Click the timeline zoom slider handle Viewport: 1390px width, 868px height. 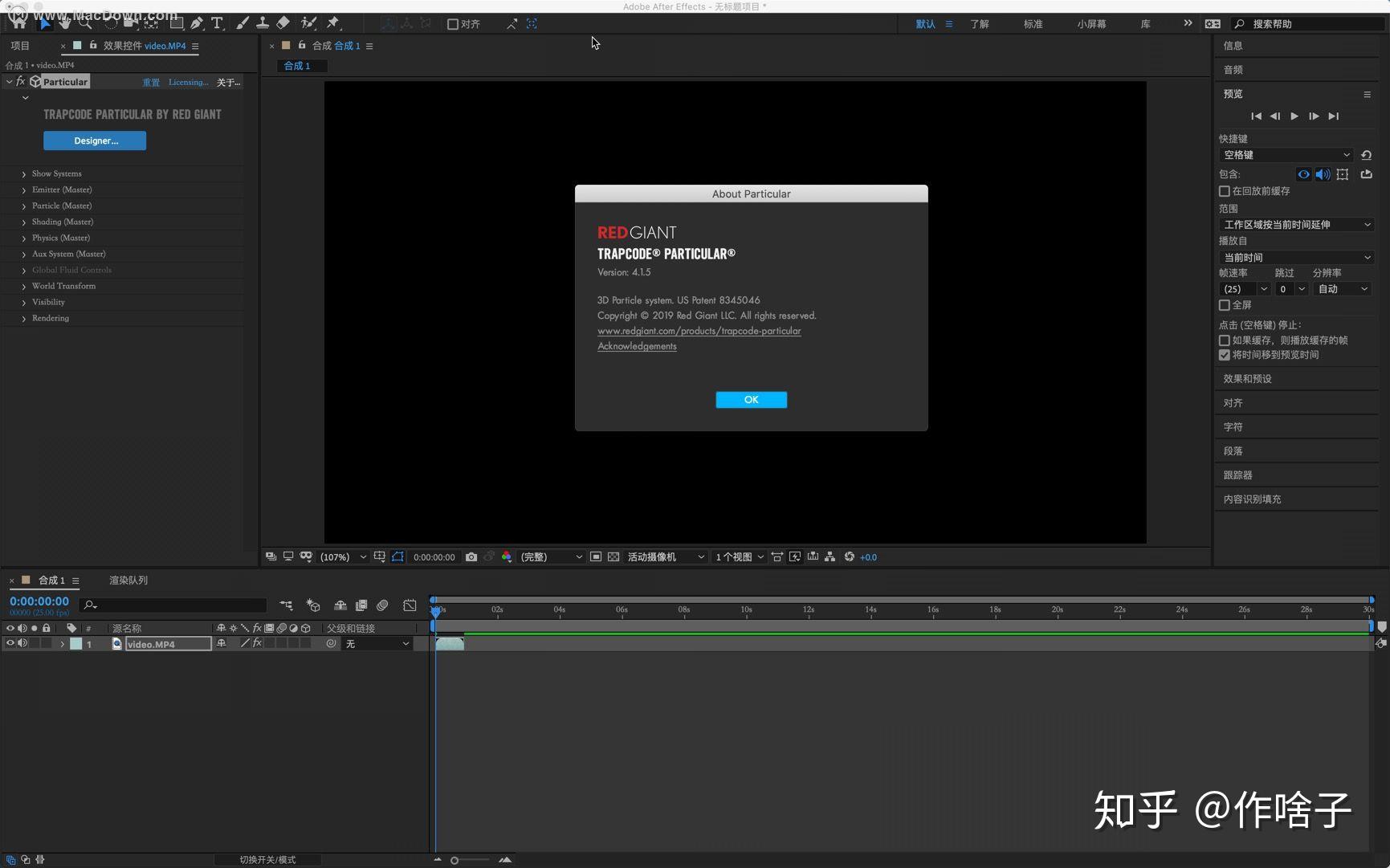[455, 860]
